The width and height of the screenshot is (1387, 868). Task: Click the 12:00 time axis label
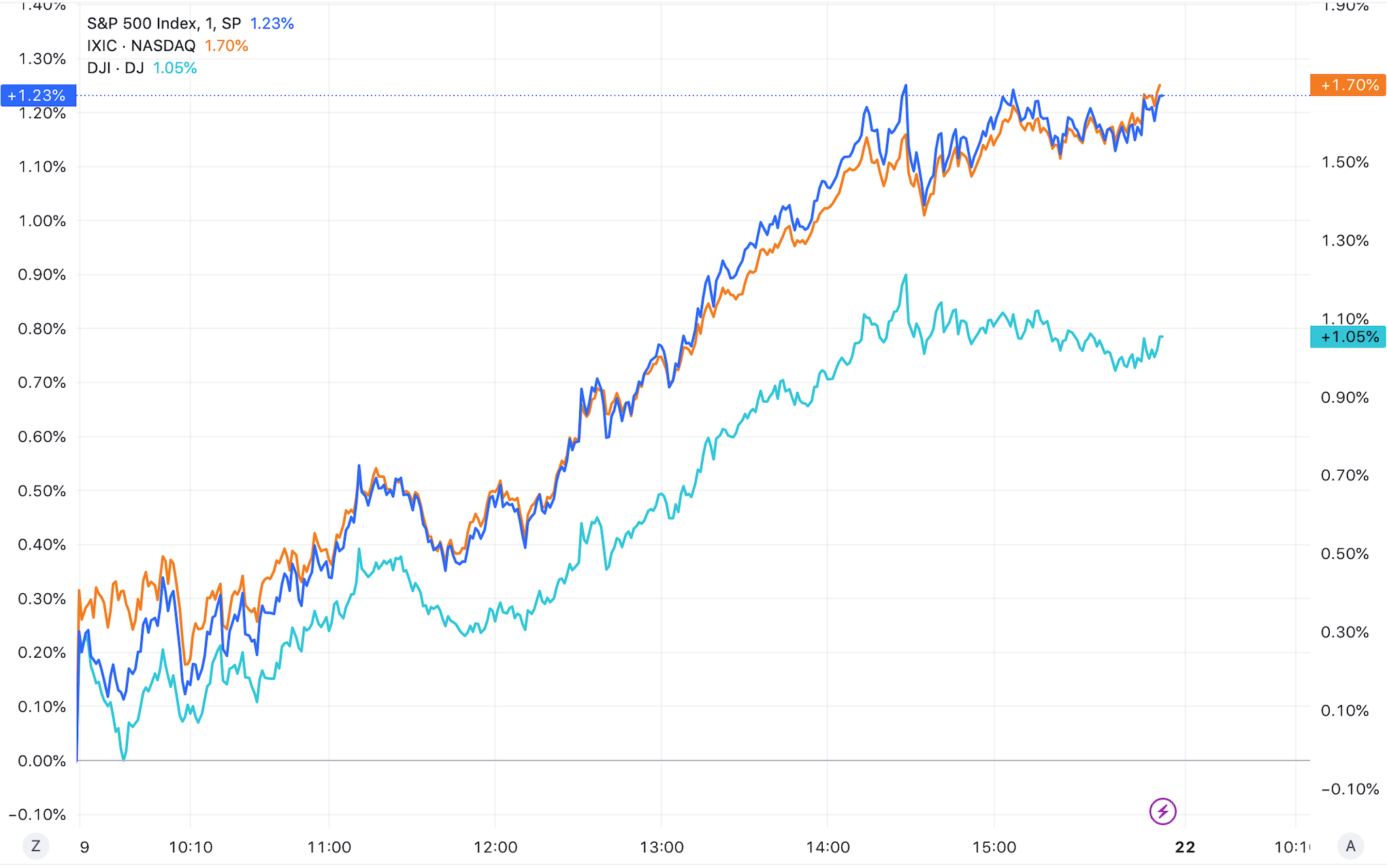coord(495,847)
